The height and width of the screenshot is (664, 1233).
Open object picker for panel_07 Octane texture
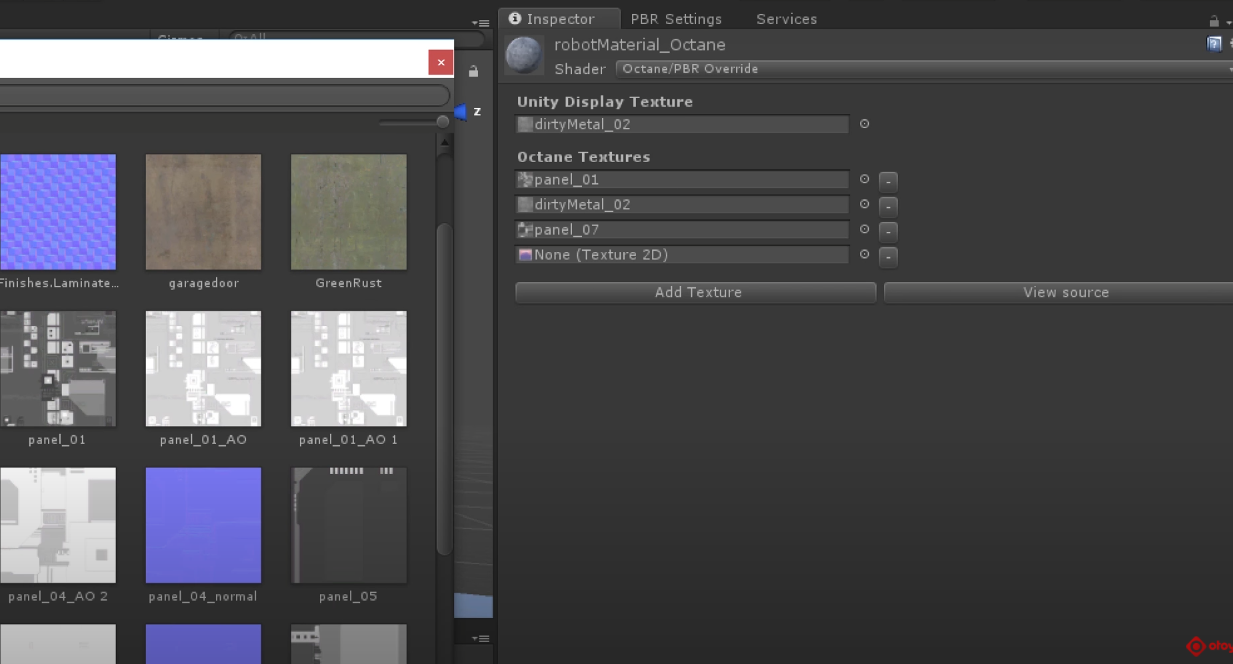(865, 230)
